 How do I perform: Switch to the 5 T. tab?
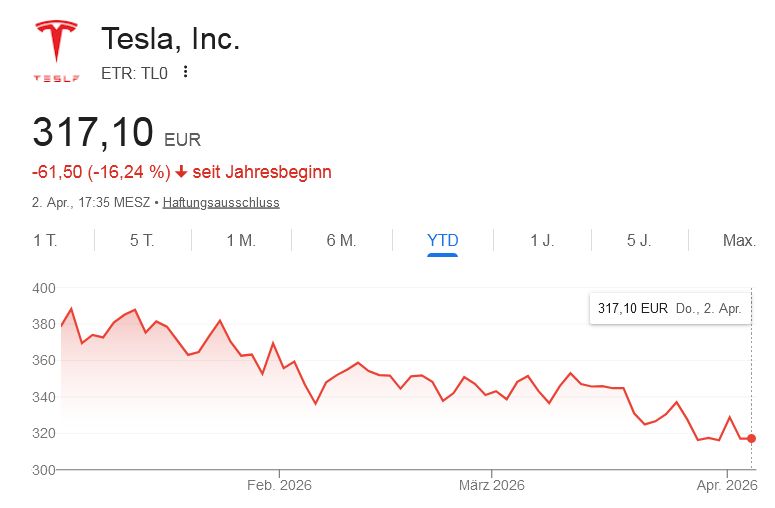[x=142, y=240]
